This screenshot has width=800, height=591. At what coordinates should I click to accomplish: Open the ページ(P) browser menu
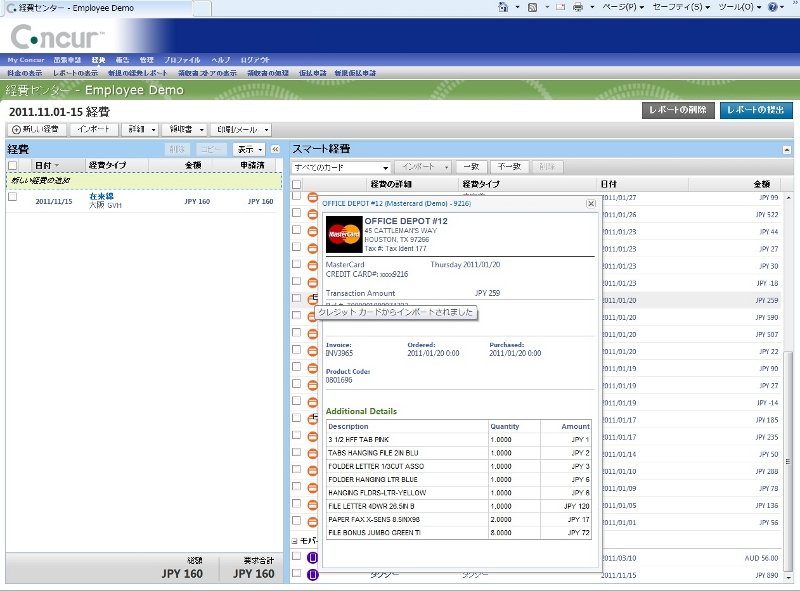tap(623, 7)
